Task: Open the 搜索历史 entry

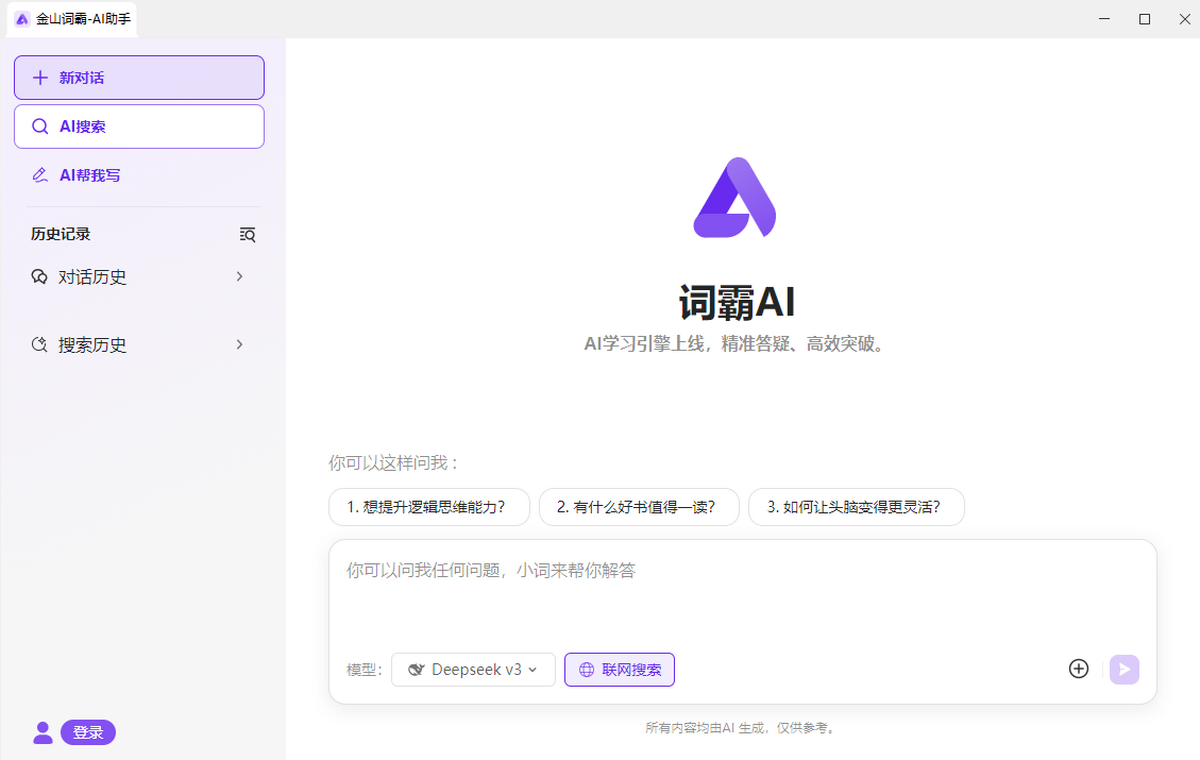Action: click(139, 345)
